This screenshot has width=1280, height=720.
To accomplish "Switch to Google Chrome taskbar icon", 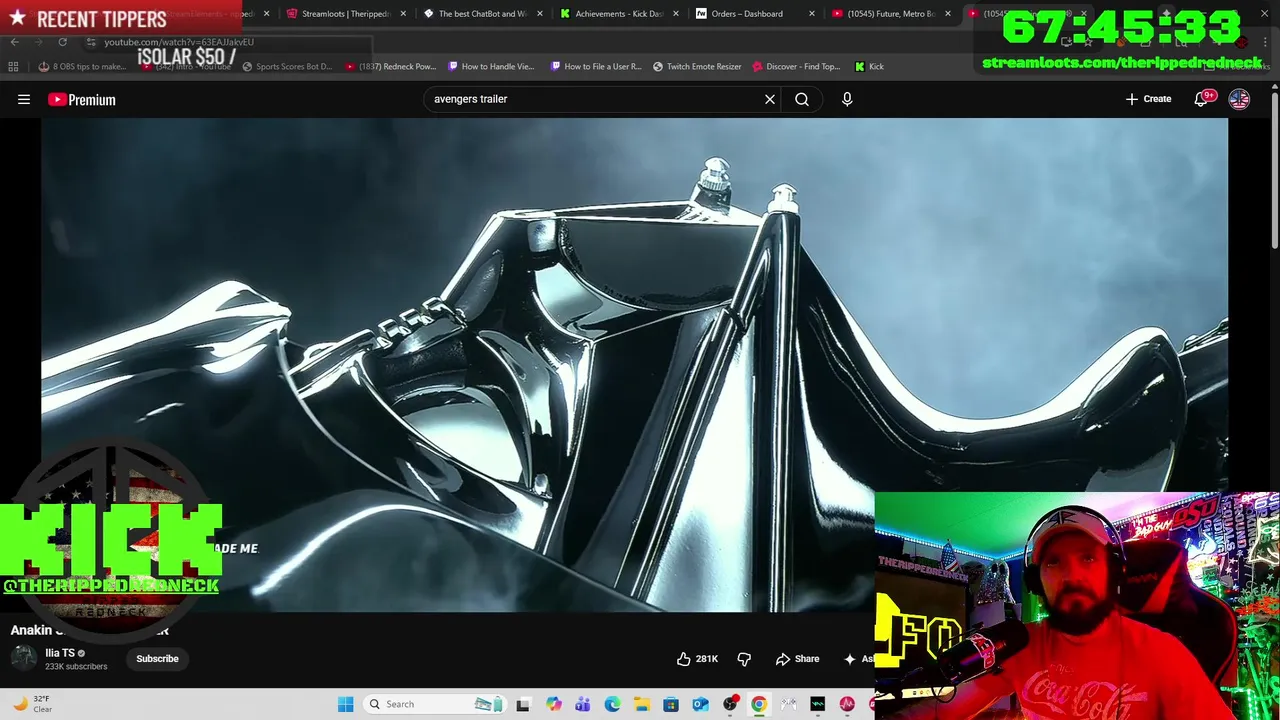I will coord(759,704).
